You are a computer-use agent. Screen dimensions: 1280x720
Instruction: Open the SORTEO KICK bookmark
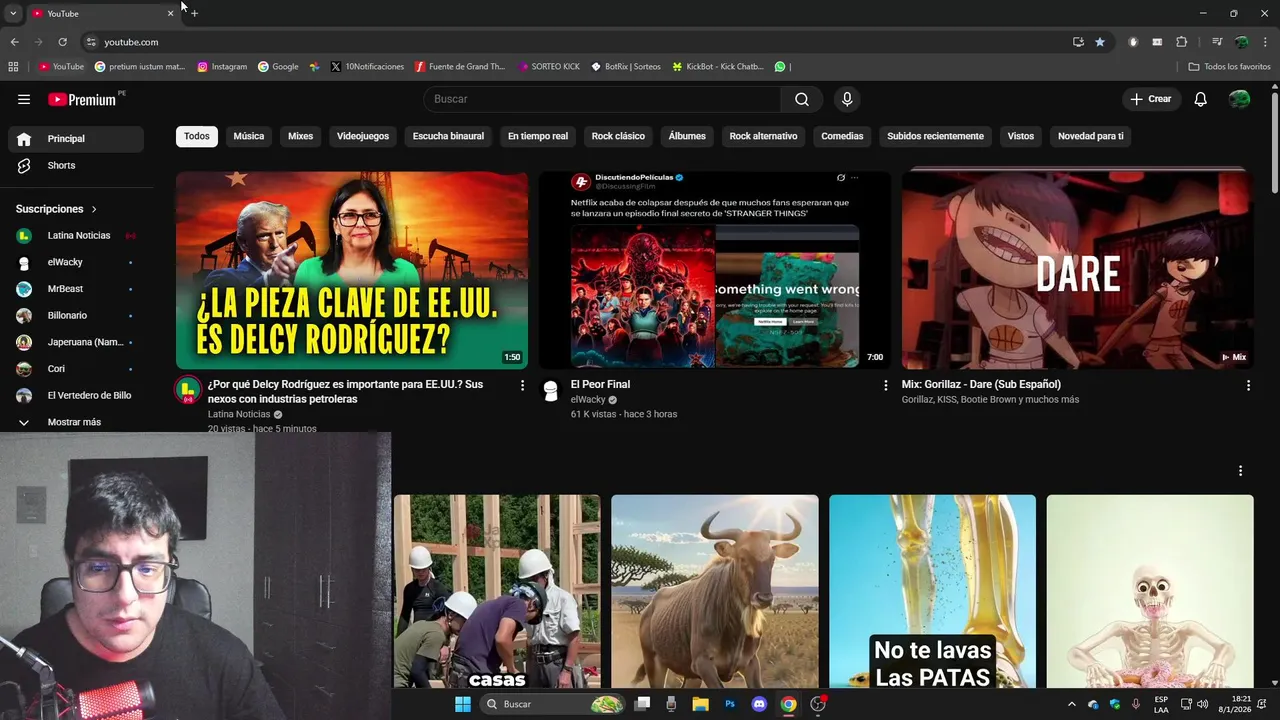(x=549, y=67)
